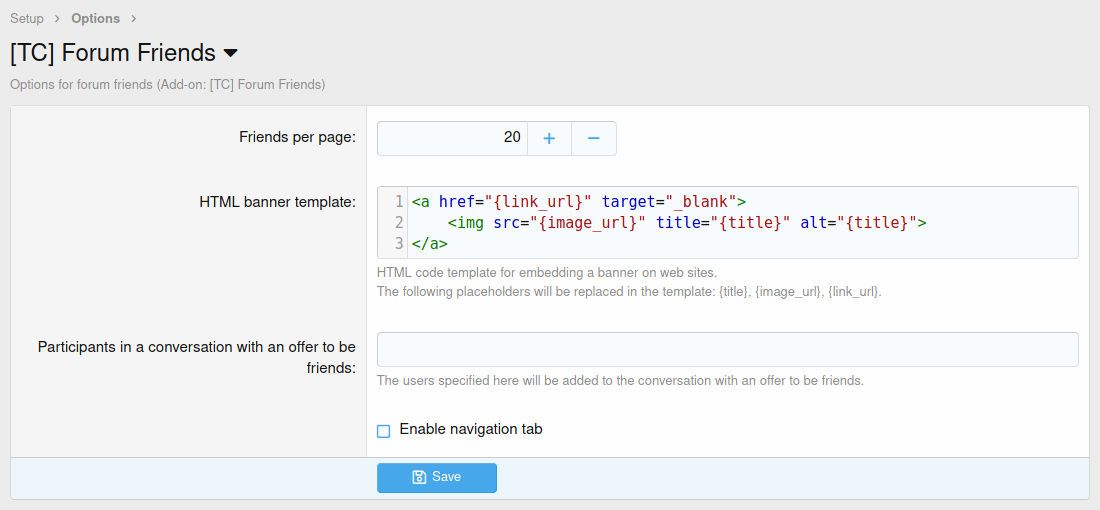Click the 'Enable navigation tab' label text
This screenshot has width=1100, height=510.
click(470, 429)
